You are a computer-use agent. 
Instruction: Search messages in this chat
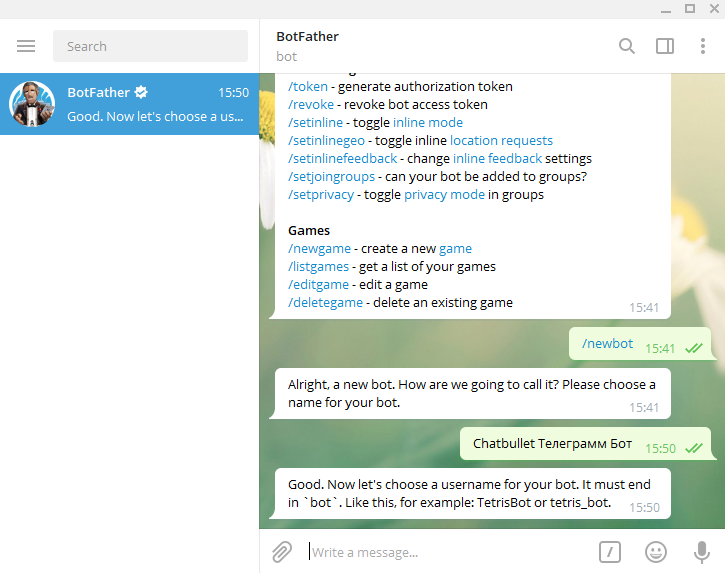coord(627,46)
